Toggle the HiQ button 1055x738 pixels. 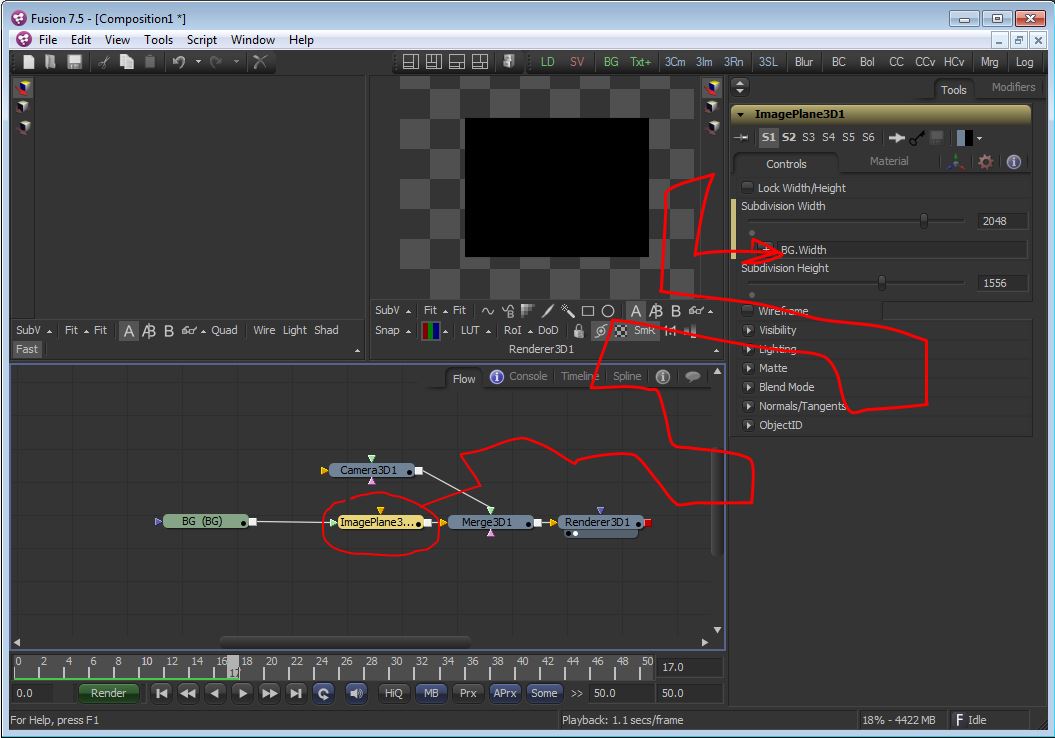click(394, 693)
